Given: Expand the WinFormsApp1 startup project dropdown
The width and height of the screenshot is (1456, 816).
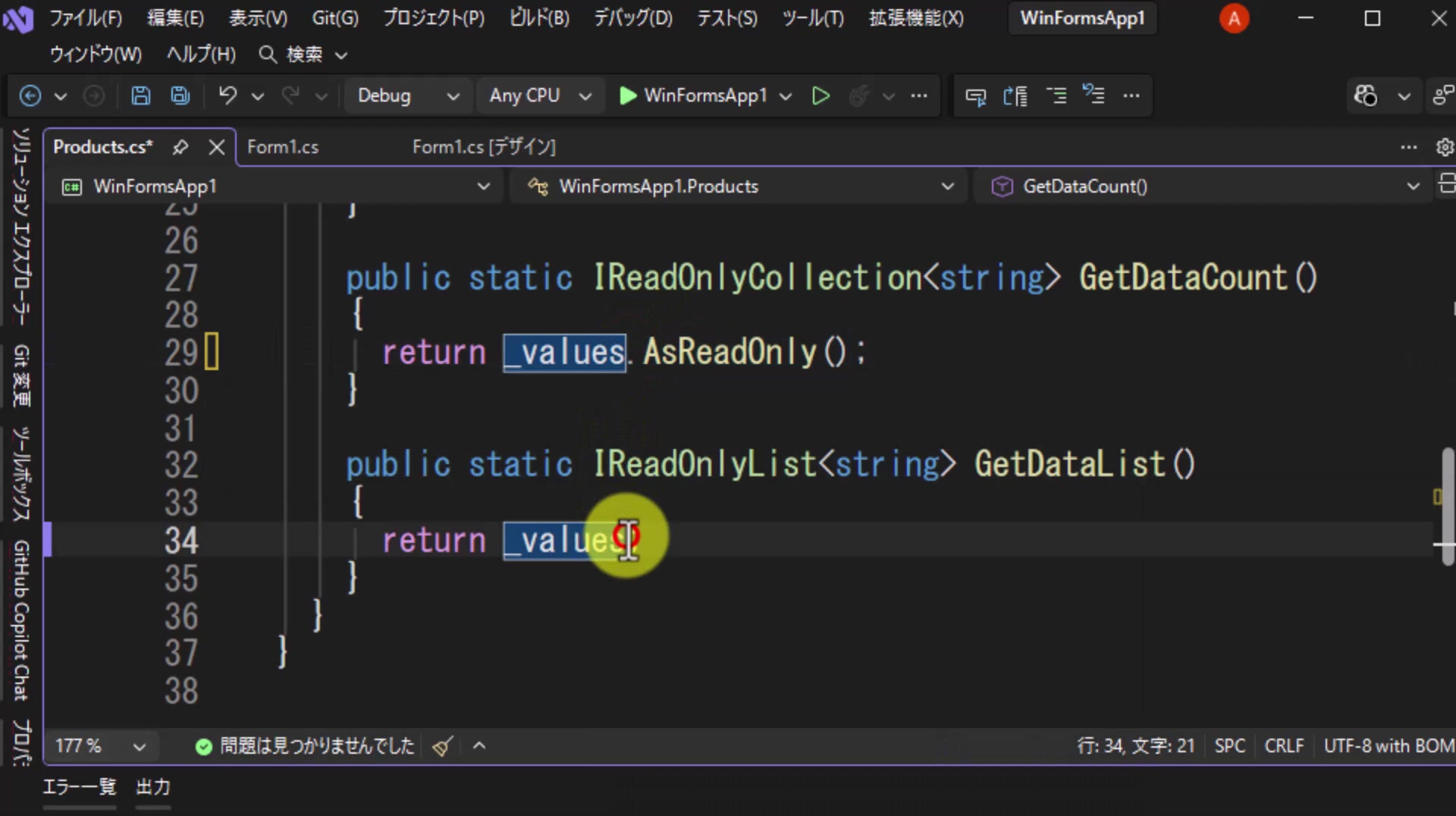Looking at the screenshot, I should coord(786,96).
